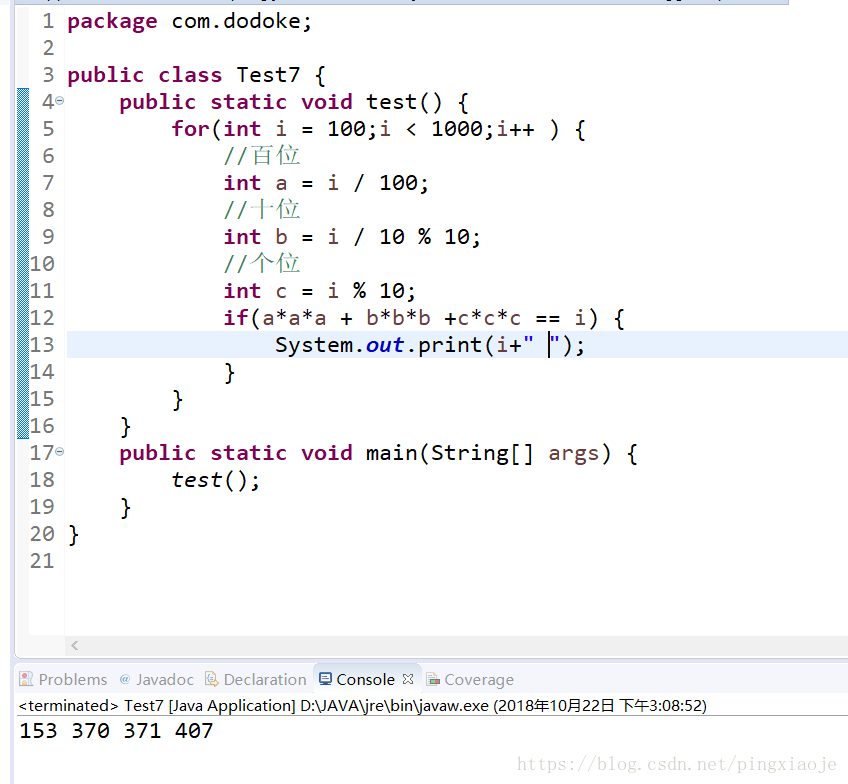The height and width of the screenshot is (784, 848).
Task: Click line number 21 in the gutter
Action: click(42, 561)
